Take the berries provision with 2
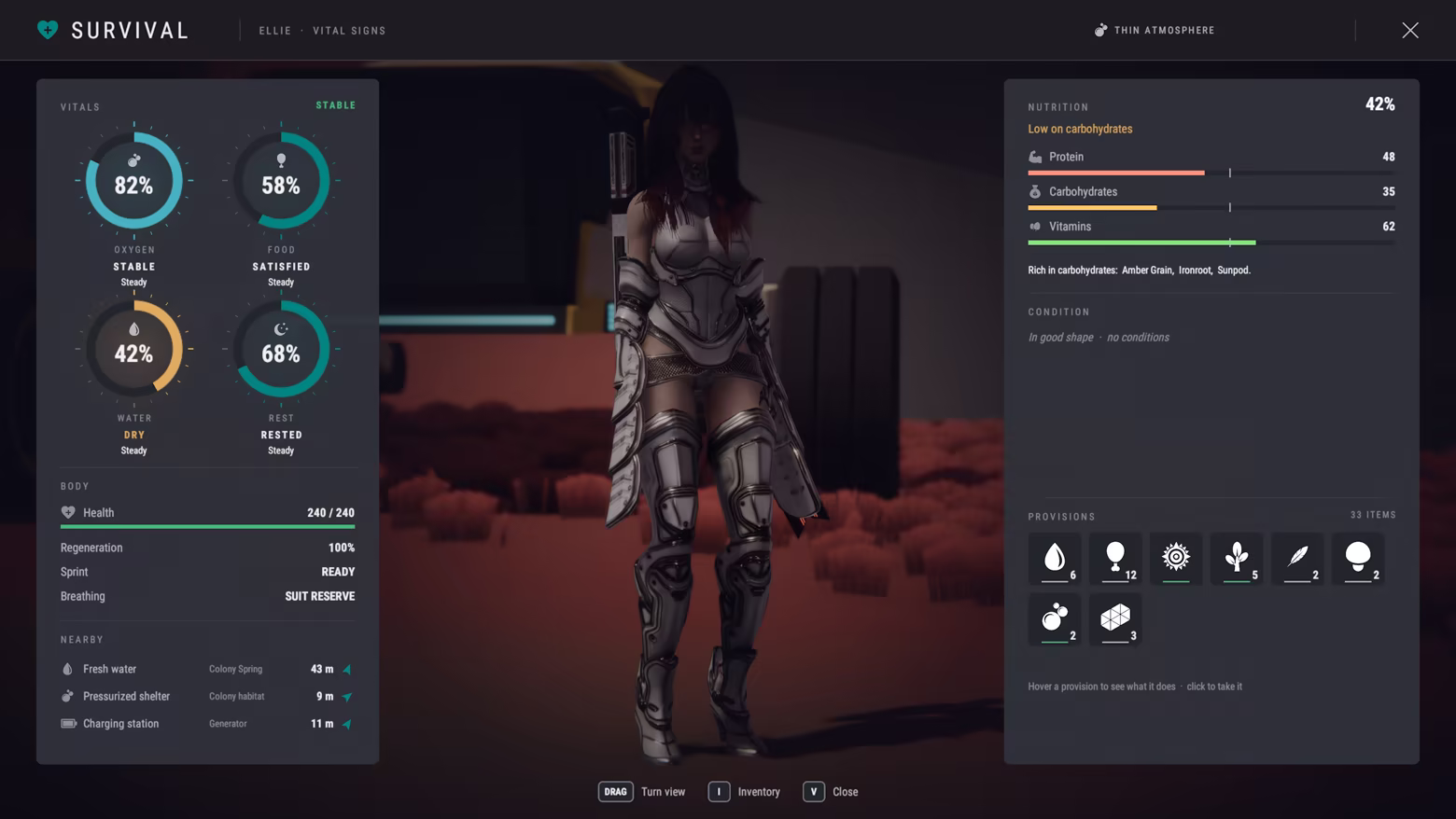The height and width of the screenshot is (819, 1456). click(x=1055, y=619)
